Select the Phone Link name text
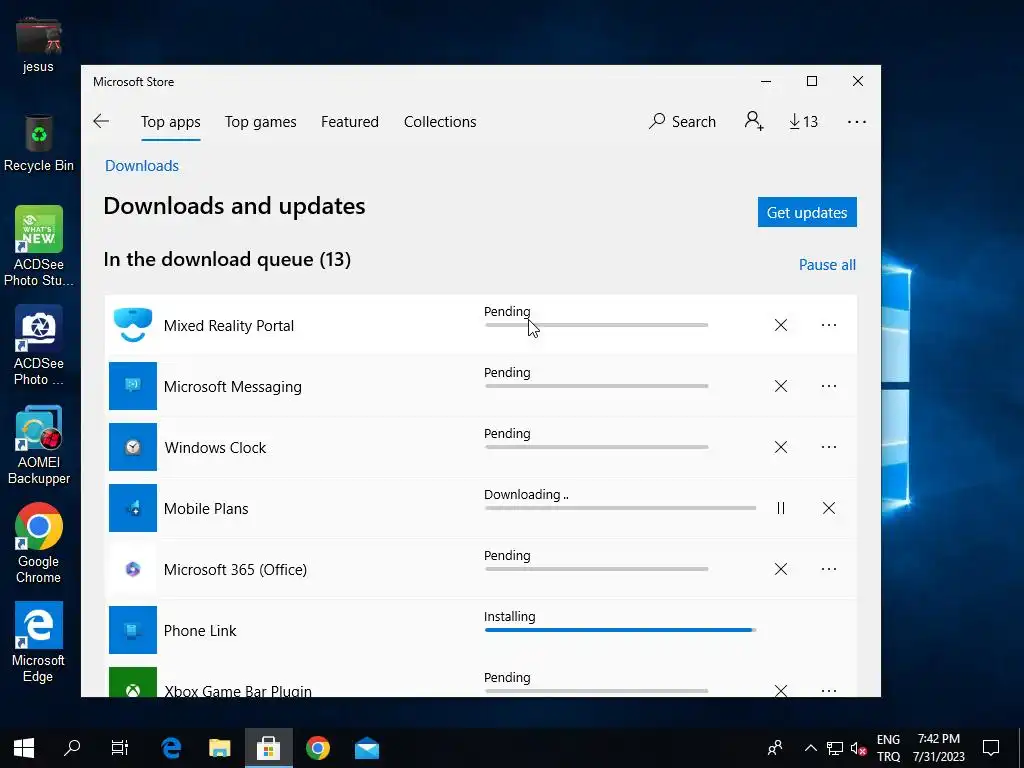This screenshot has width=1024, height=768. click(x=200, y=630)
